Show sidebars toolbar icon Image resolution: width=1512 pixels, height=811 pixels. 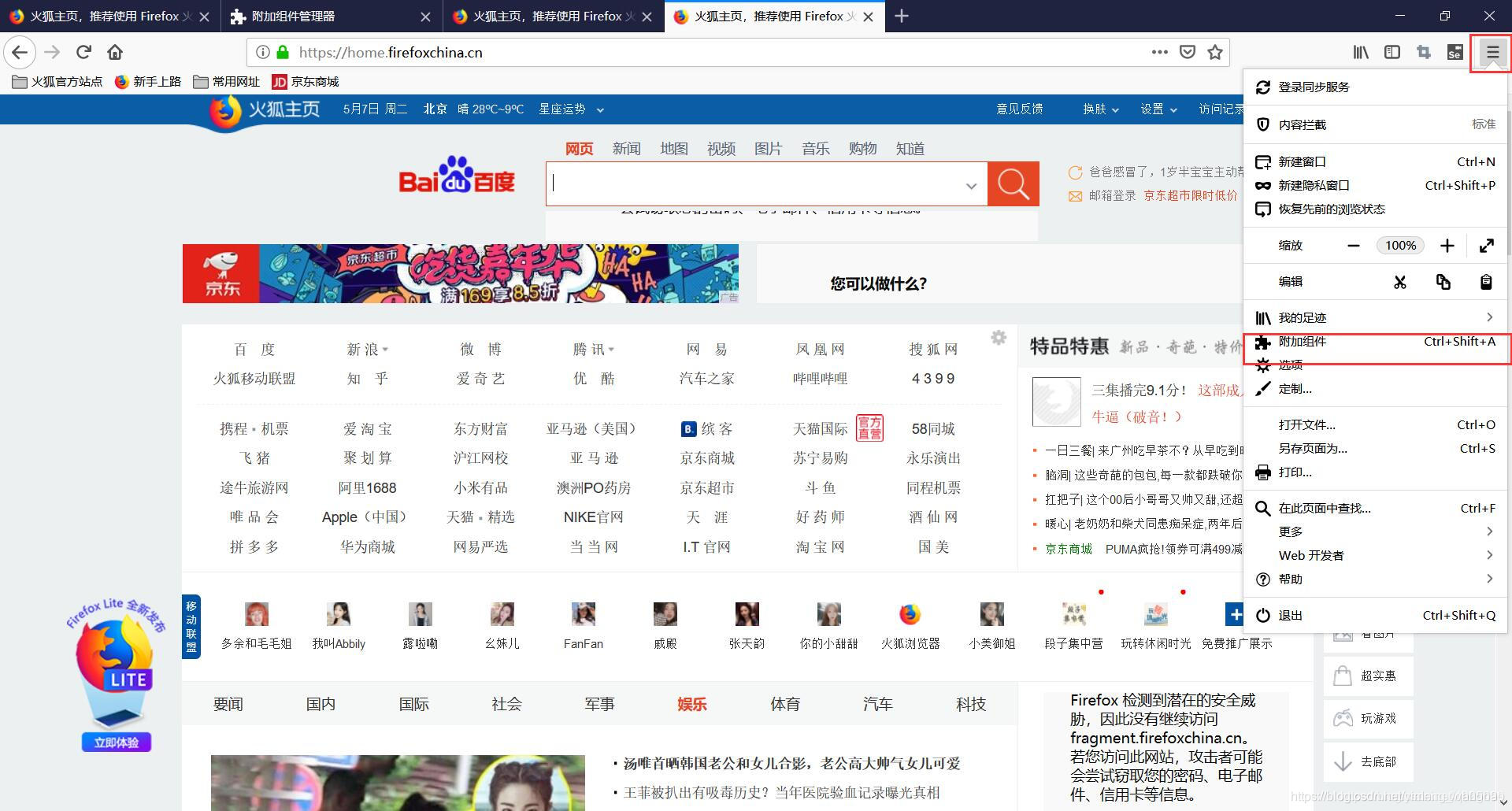1392,52
